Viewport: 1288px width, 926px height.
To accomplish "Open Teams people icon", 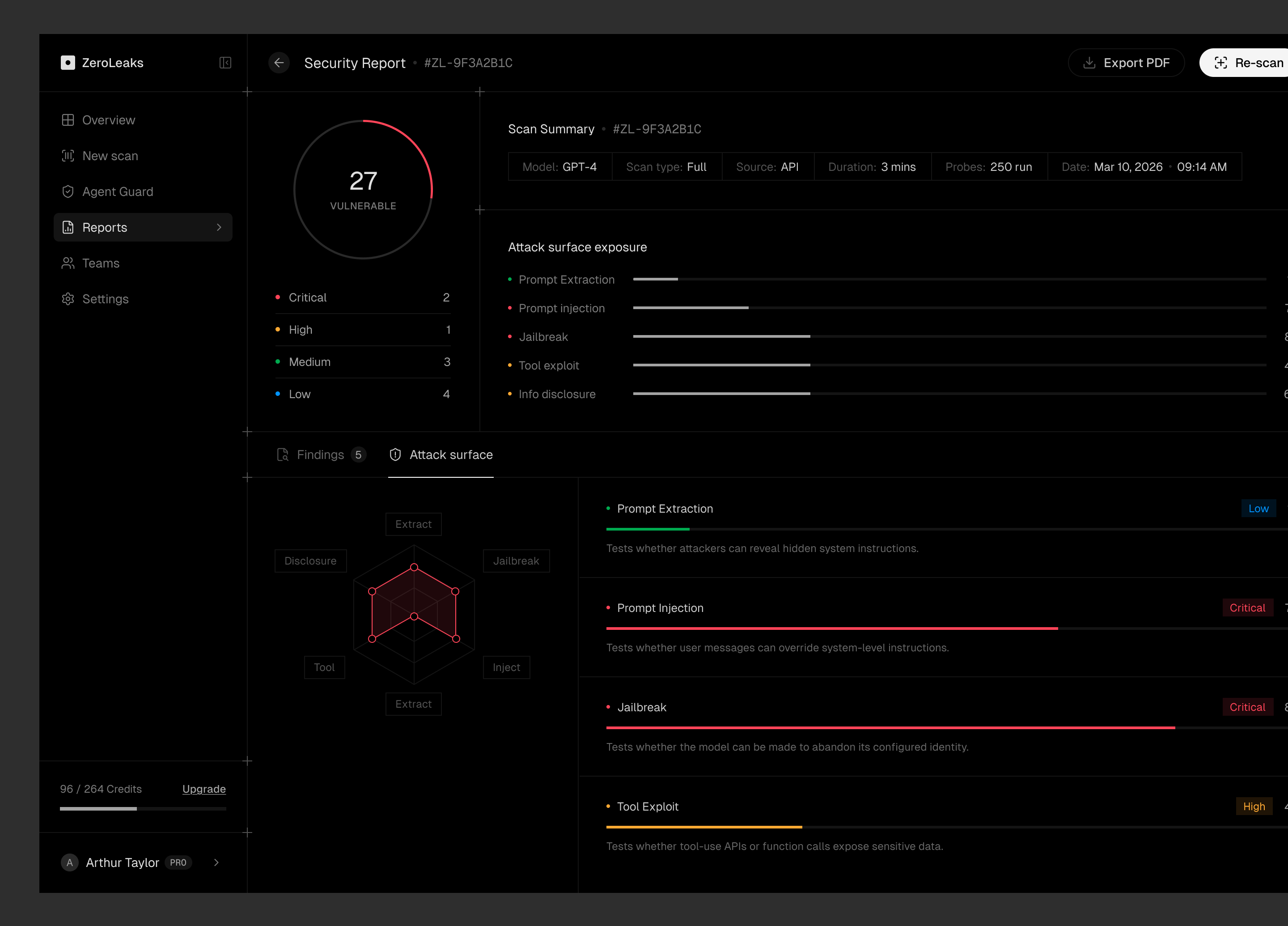I will click(x=68, y=263).
